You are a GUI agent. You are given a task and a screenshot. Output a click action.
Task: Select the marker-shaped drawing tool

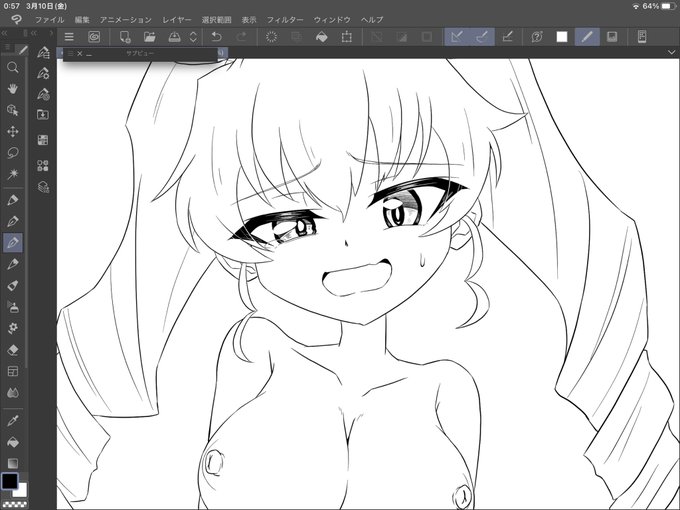point(13,286)
